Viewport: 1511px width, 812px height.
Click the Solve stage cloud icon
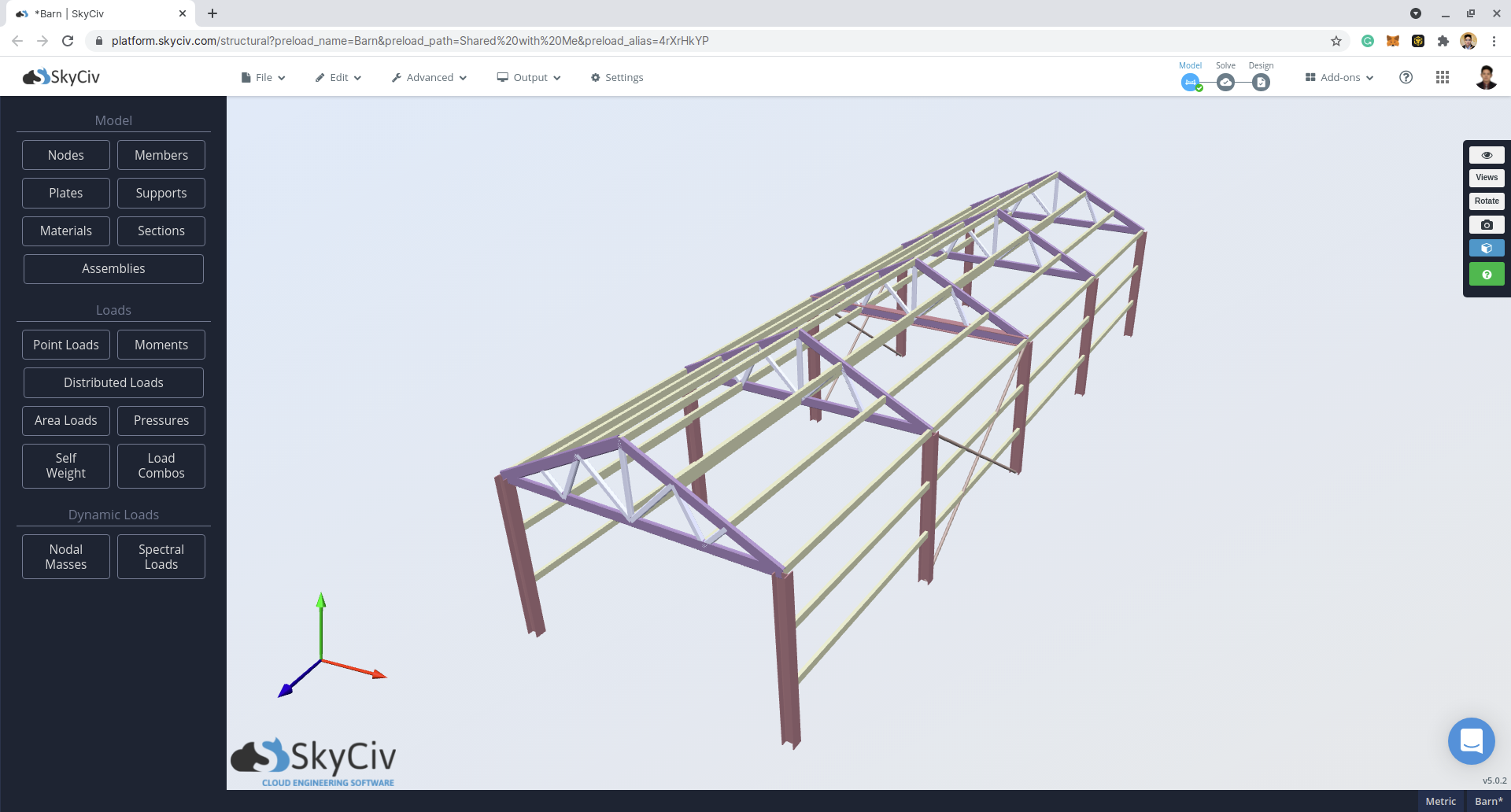click(x=1225, y=81)
